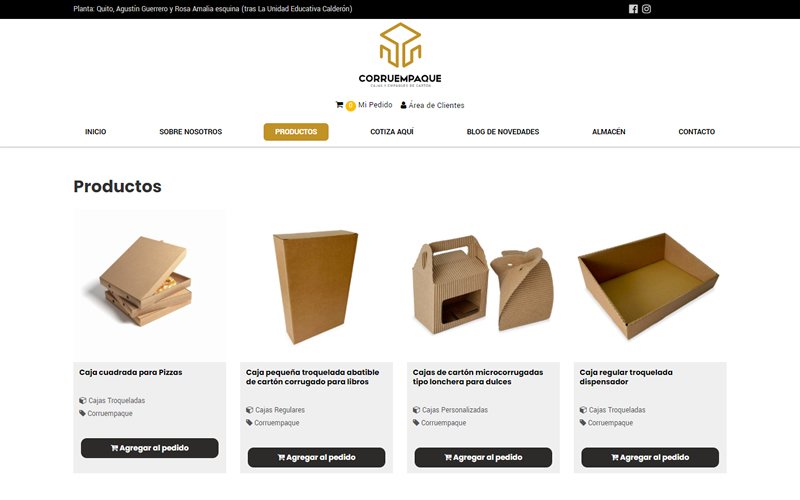Image resolution: width=800 pixels, height=500 pixels.
Task: Open COTIZA AQUÍ from navigation
Action: [392, 132]
